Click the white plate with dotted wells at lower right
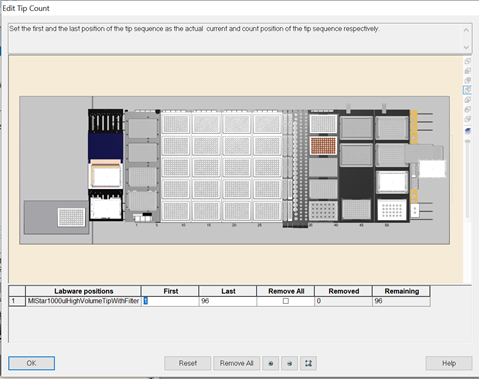 392,210
